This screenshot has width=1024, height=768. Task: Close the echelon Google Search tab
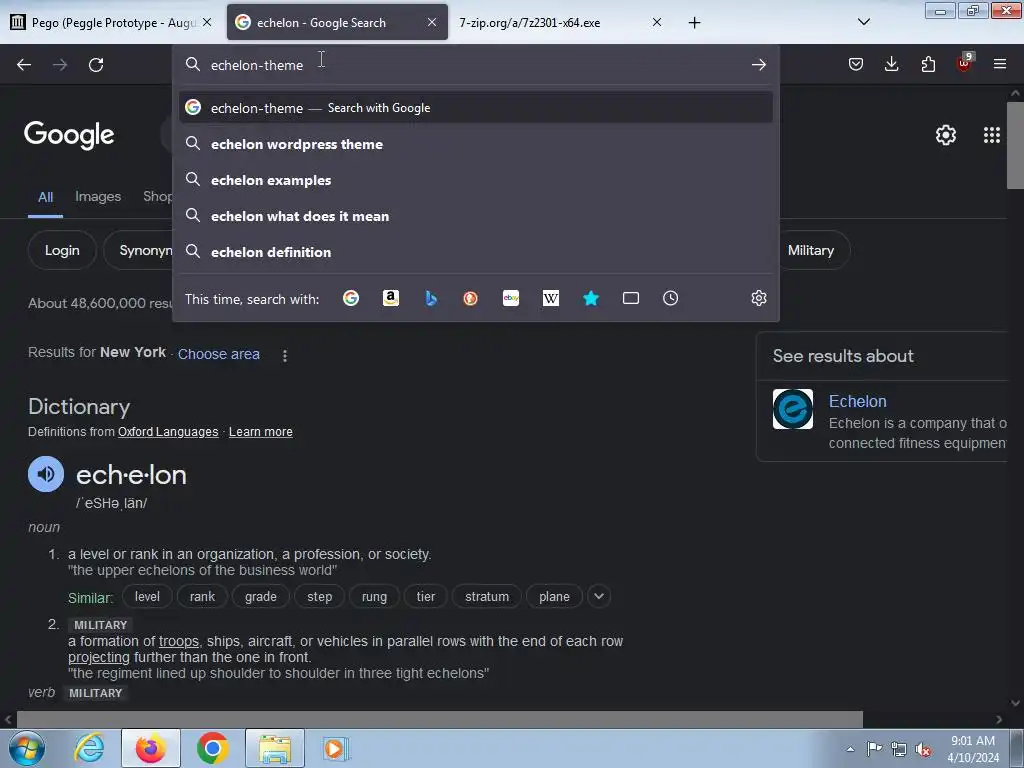[x=432, y=22]
